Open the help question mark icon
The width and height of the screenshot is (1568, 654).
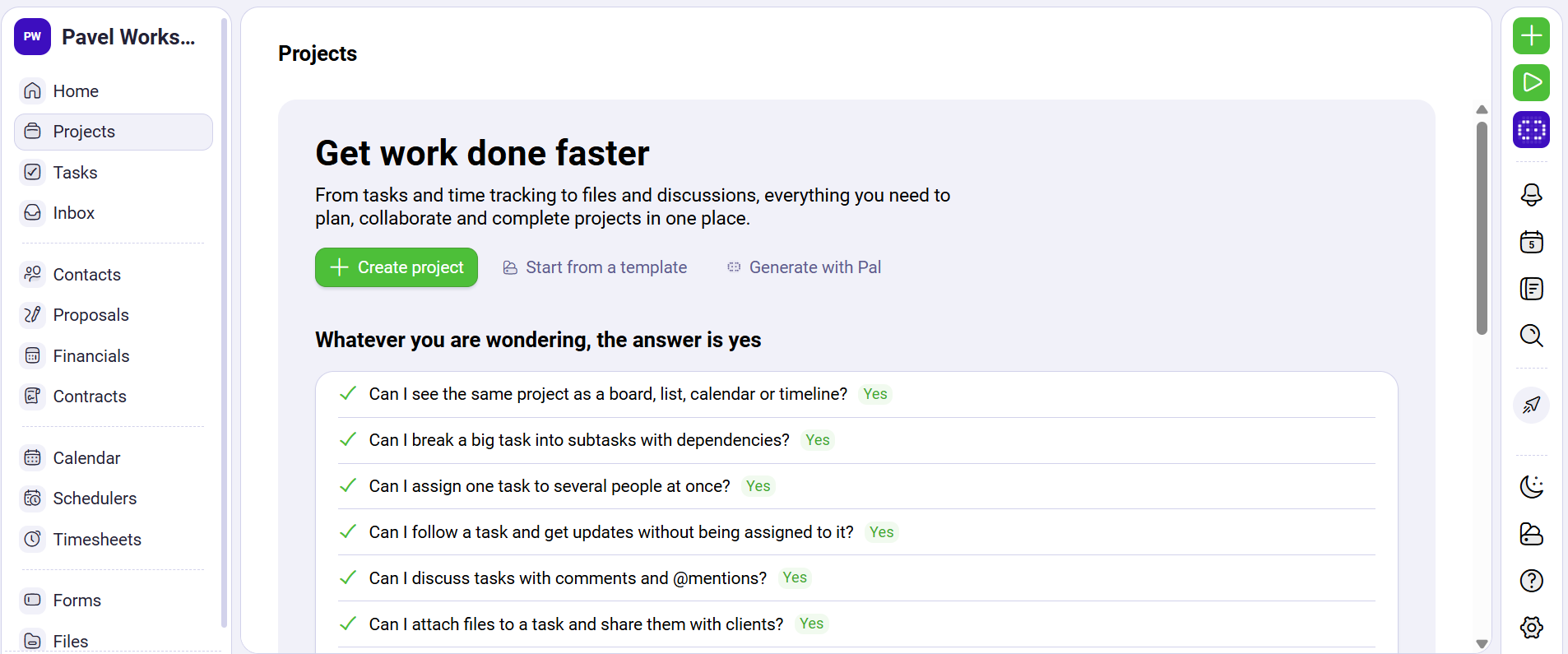click(x=1531, y=581)
